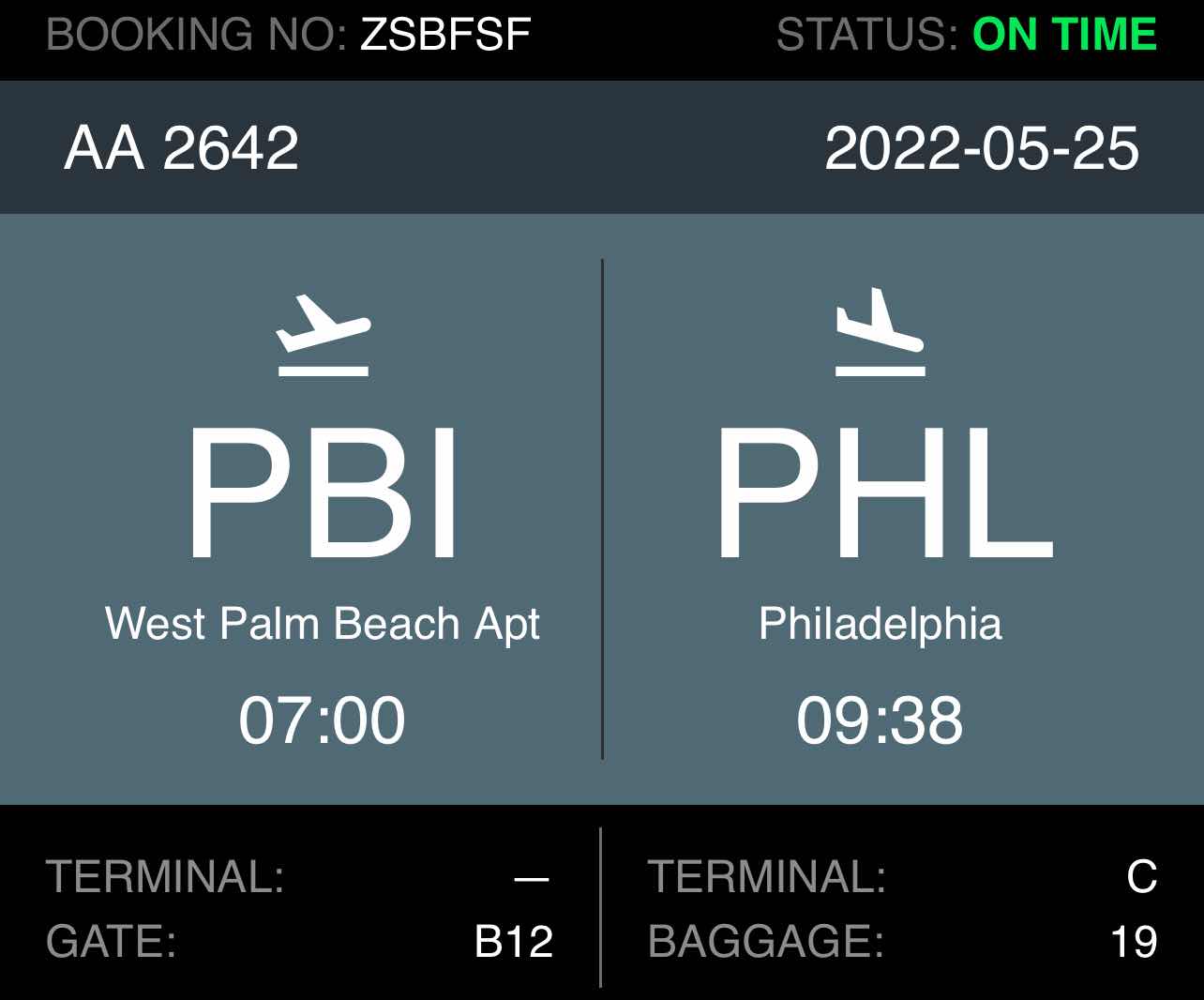The height and width of the screenshot is (1000, 1204).
Task: Click the flight date 2022-05-25
Action: tap(982, 148)
